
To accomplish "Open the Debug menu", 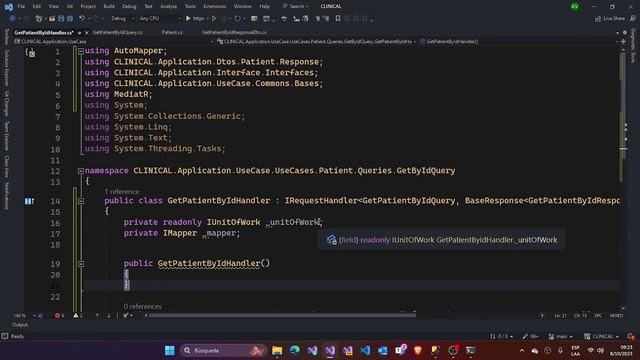I will (x=129, y=6).
